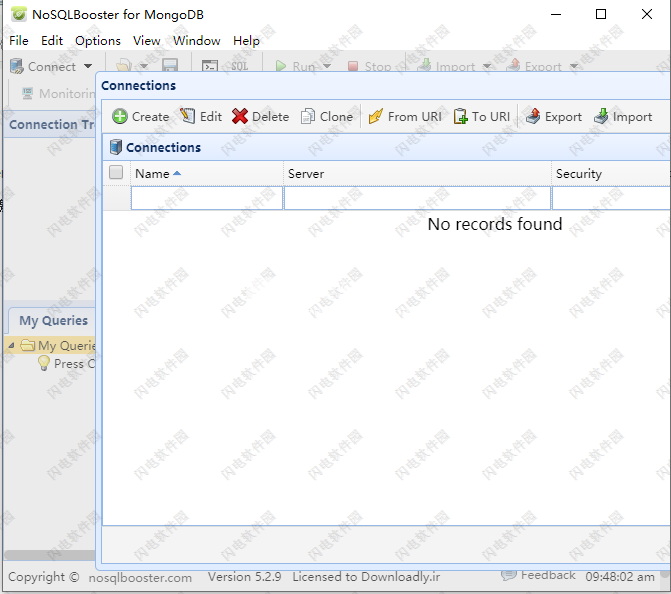Open the main Export dropdown arrow
The width and height of the screenshot is (671, 594).
click(x=574, y=66)
